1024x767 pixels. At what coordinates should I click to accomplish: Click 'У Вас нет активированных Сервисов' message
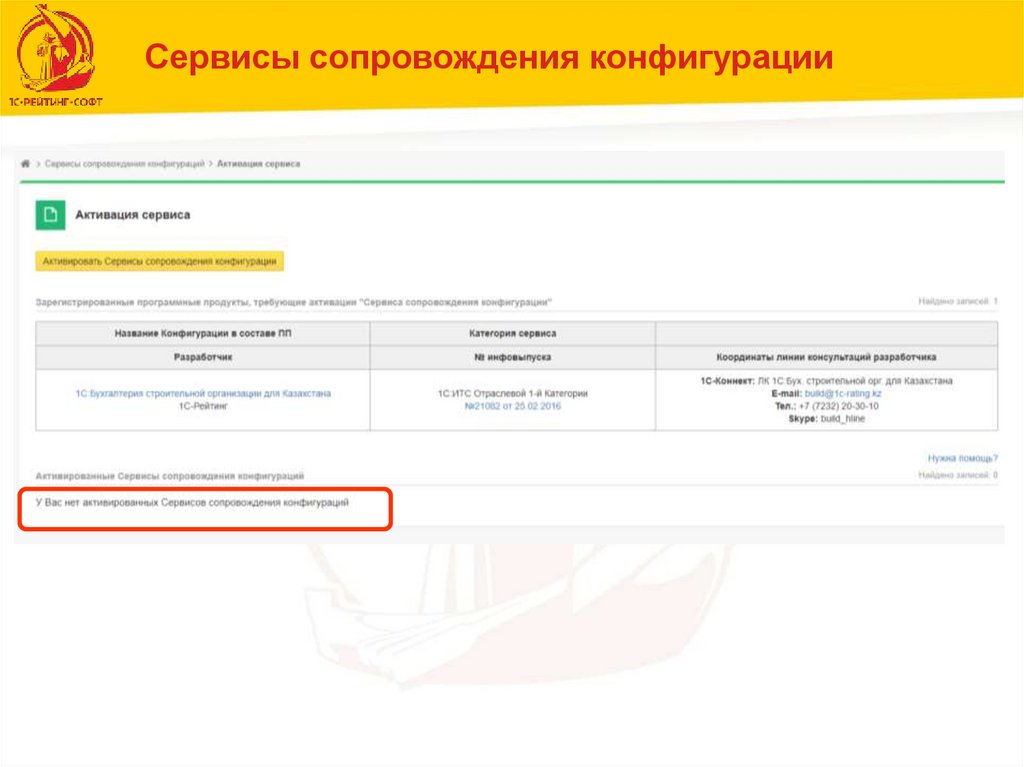coord(192,502)
